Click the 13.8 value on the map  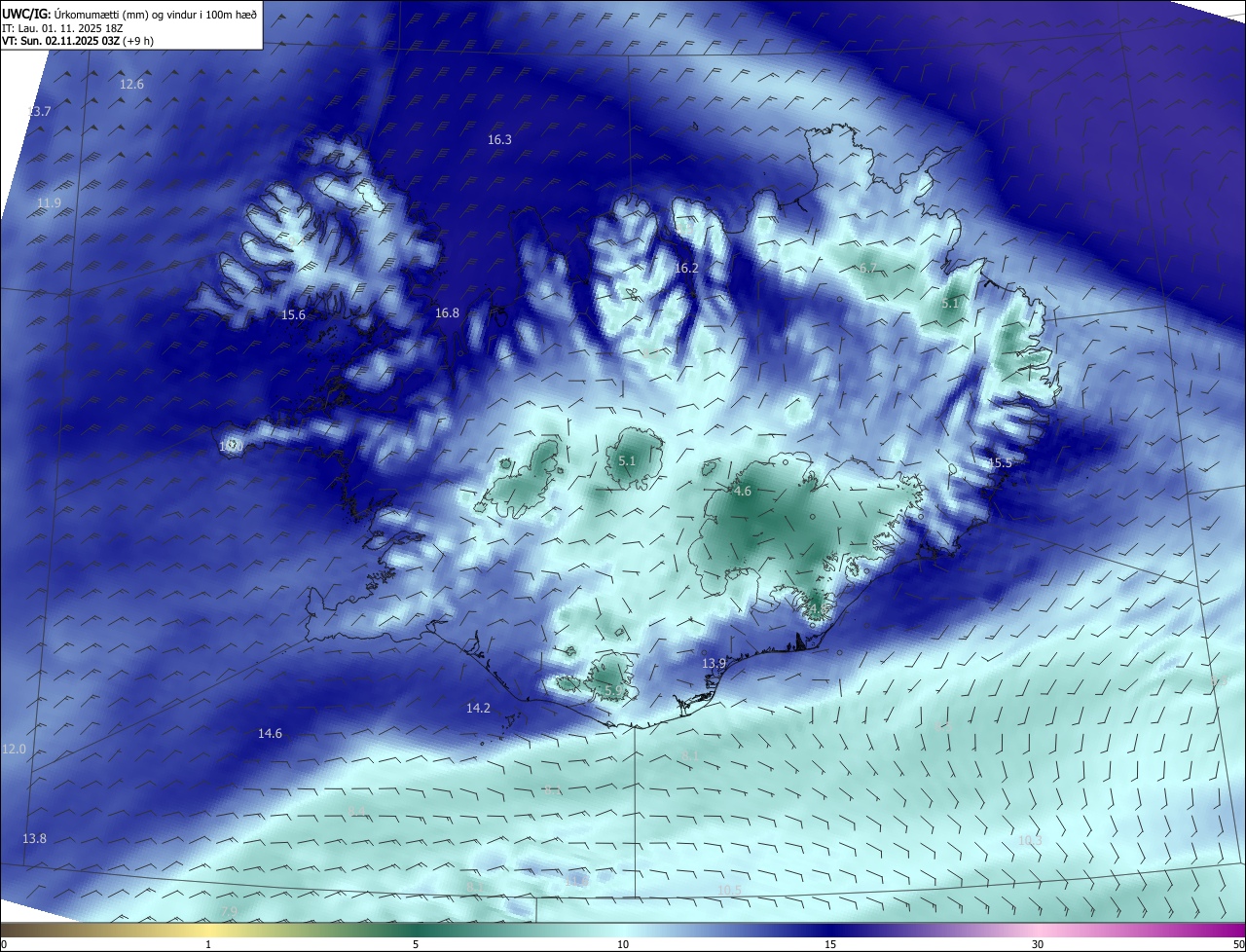click(34, 839)
